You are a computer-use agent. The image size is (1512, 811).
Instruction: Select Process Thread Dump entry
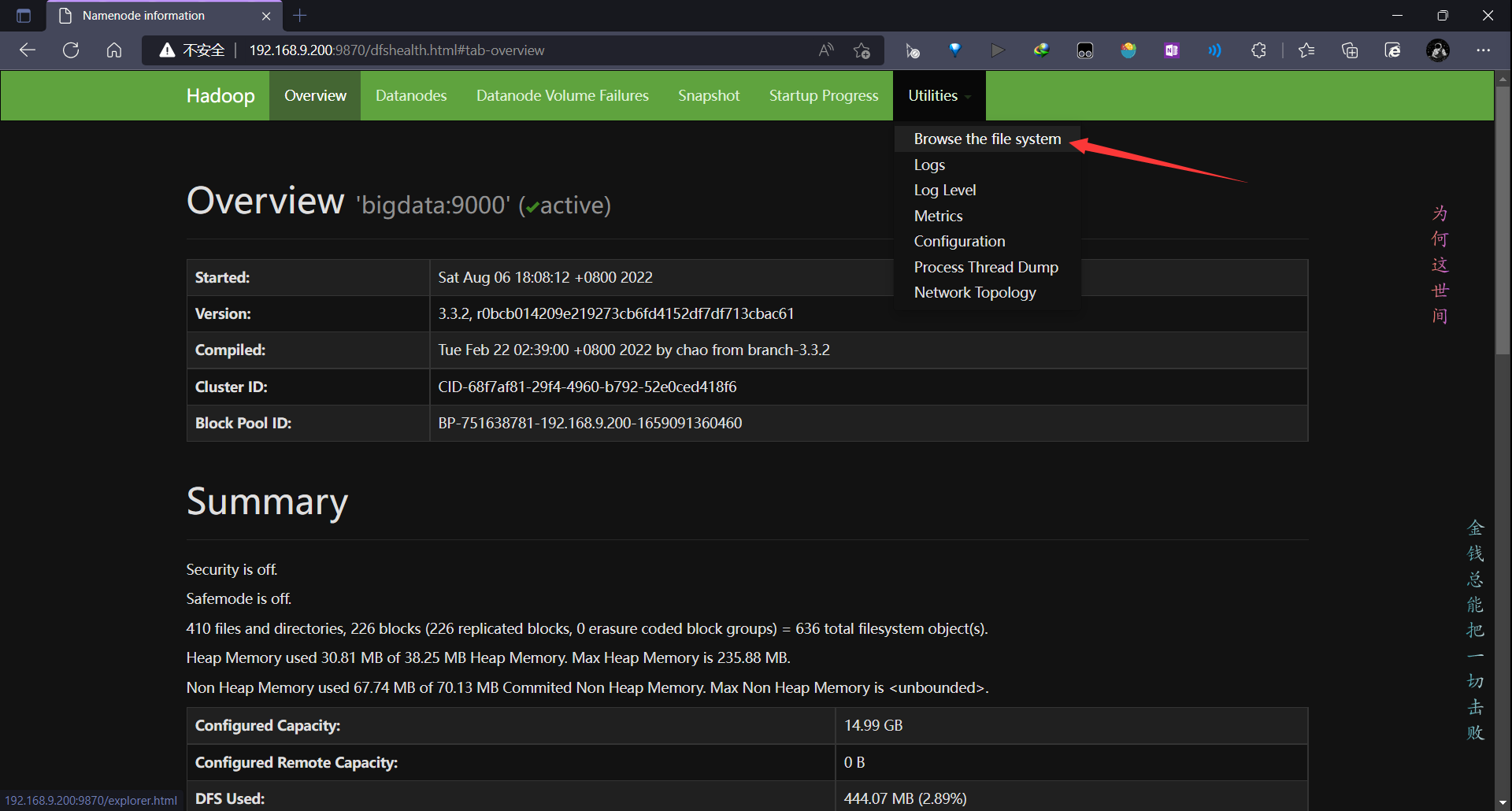(988, 267)
